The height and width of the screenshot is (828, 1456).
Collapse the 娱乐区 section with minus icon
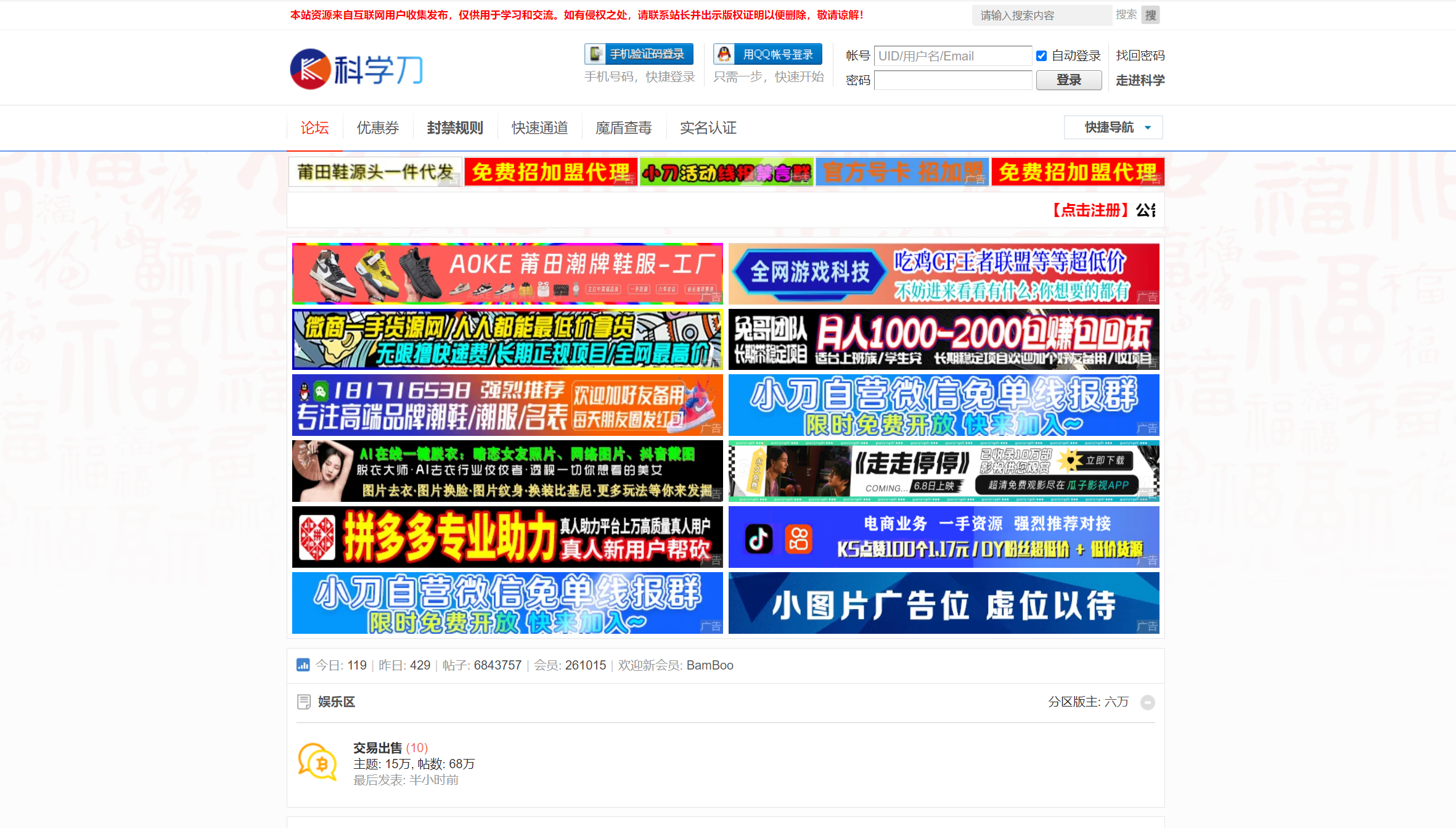(1147, 702)
